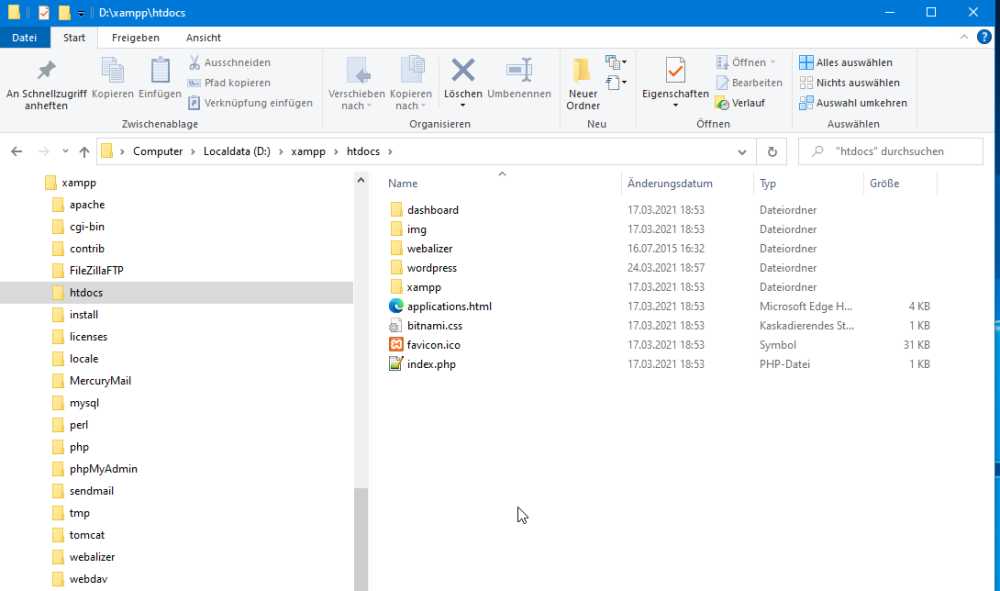Select the img folder icon
1000x591 pixels.
[396, 229]
